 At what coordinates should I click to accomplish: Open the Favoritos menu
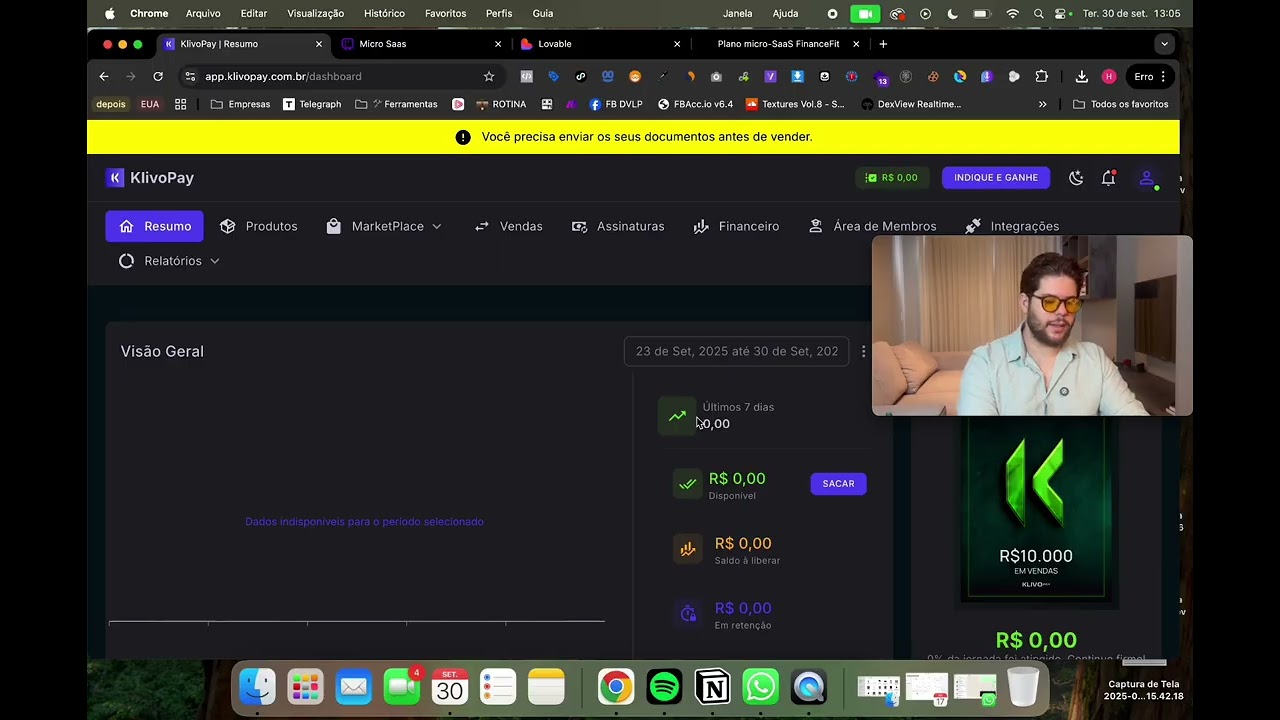coord(445,13)
